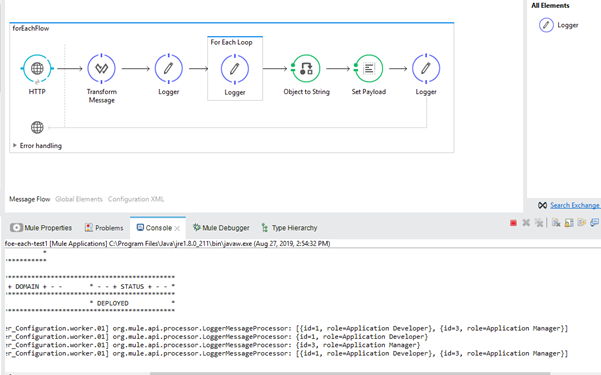Open the Type Hierarchy tab
Screen dimensions: 601x375
pos(289,228)
